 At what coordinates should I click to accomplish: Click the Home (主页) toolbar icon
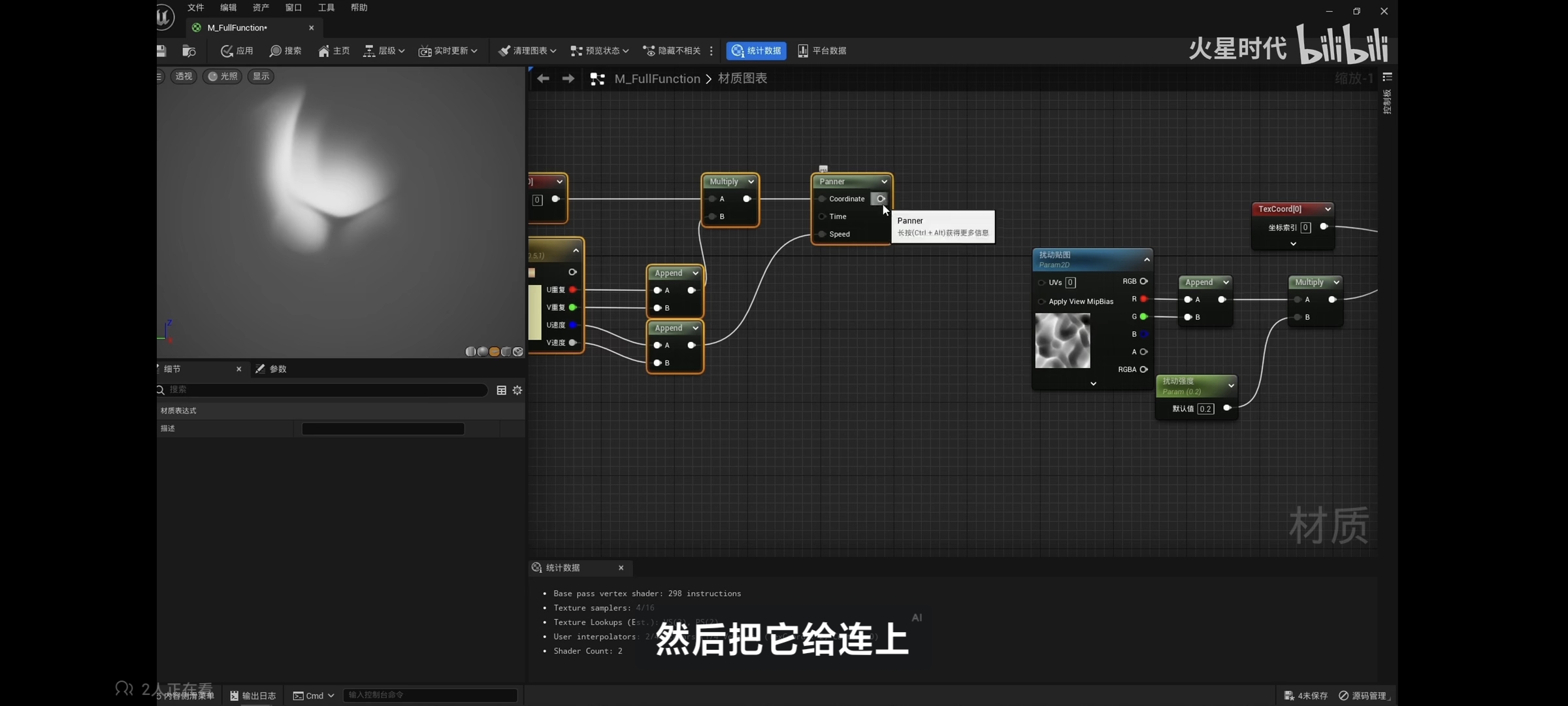[334, 51]
